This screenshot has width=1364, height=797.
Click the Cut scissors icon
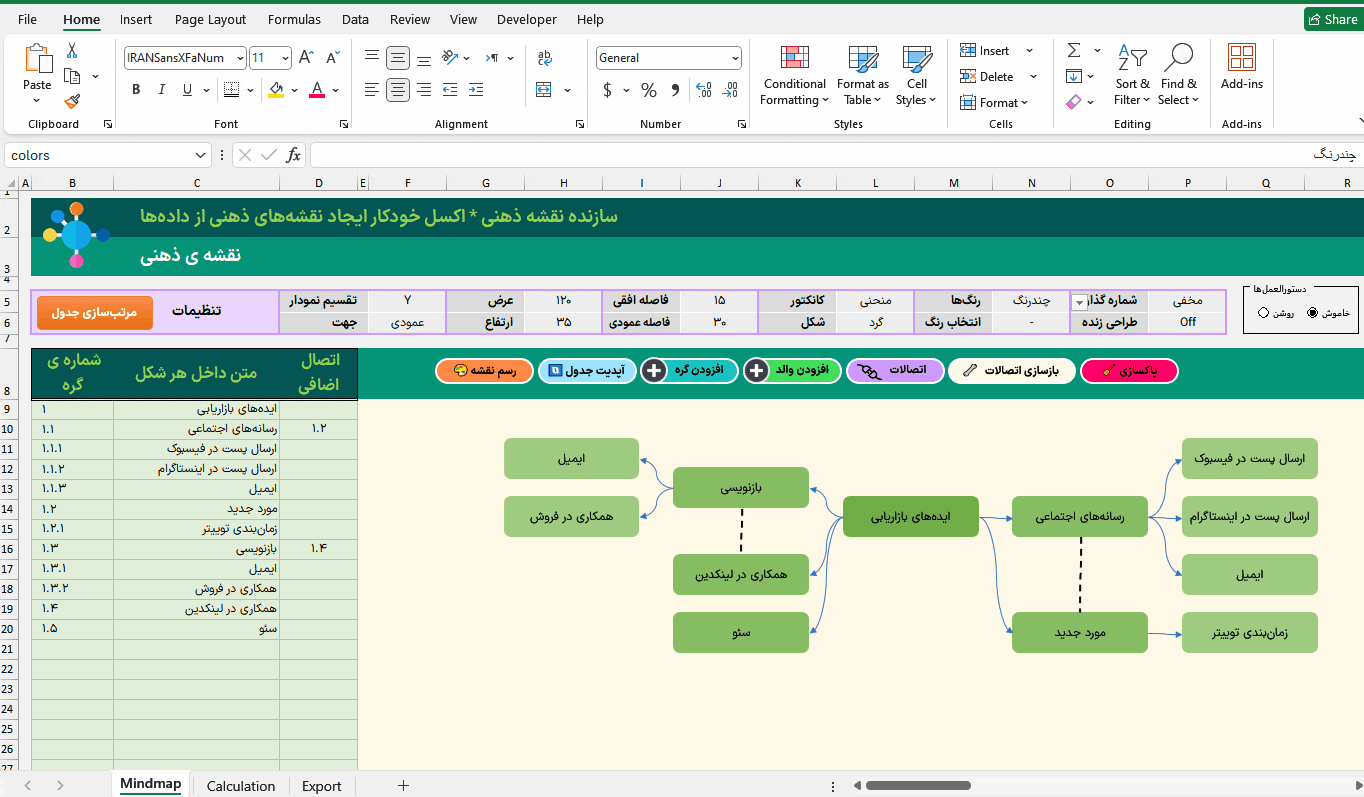[x=72, y=51]
